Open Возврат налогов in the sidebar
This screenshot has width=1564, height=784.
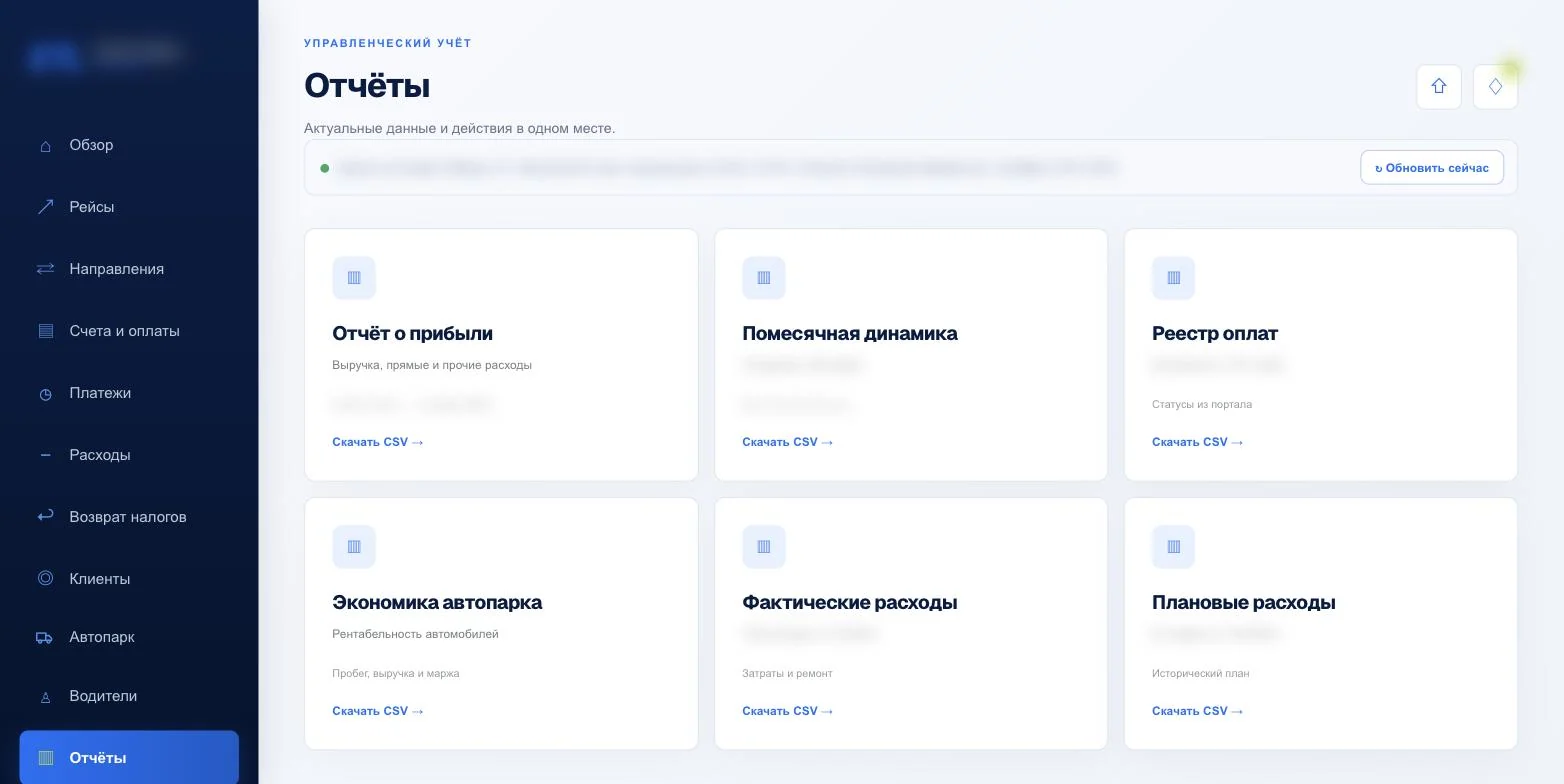[x=129, y=517]
